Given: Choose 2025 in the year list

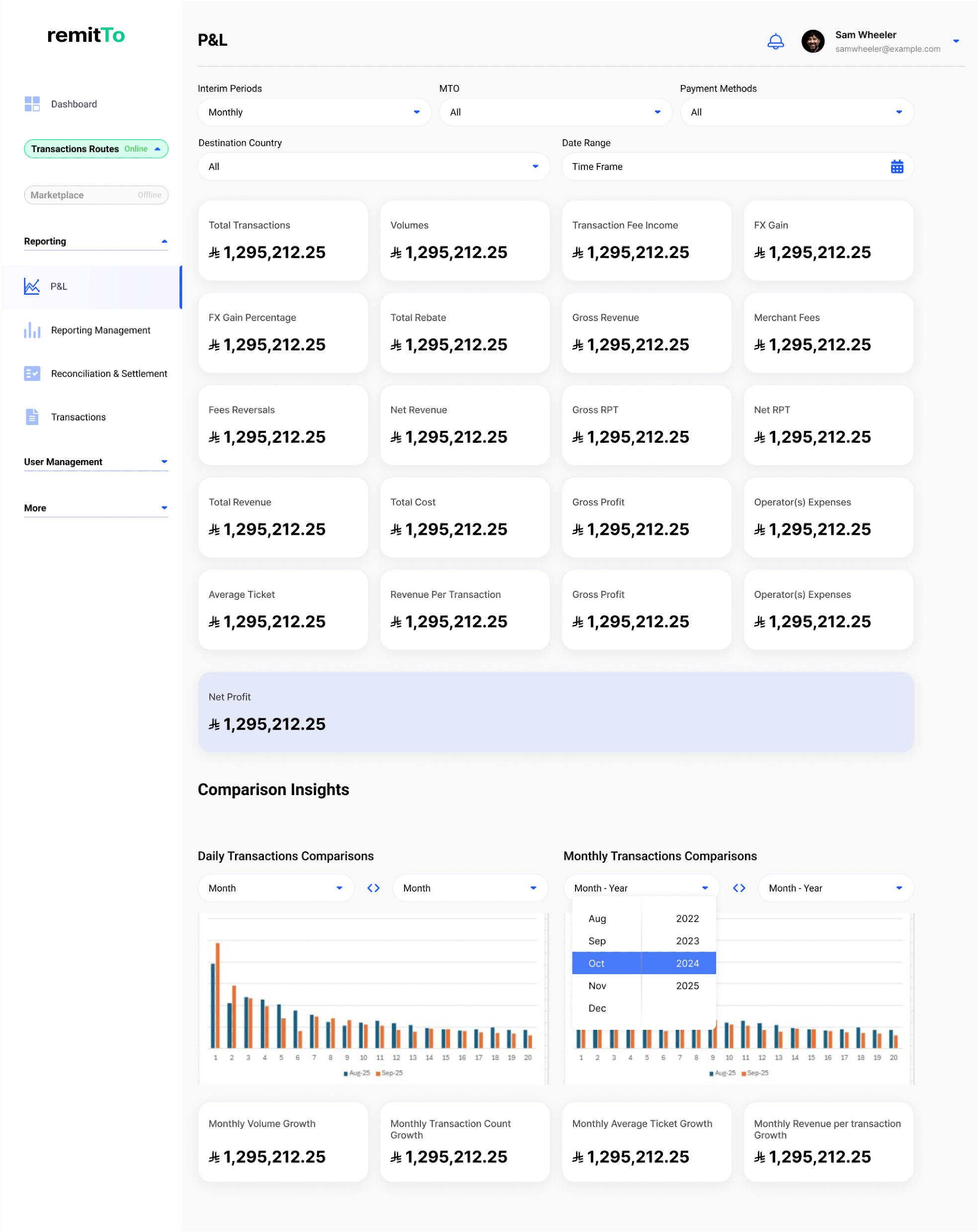Looking at the screenshot, I should (x=687, y=986).
